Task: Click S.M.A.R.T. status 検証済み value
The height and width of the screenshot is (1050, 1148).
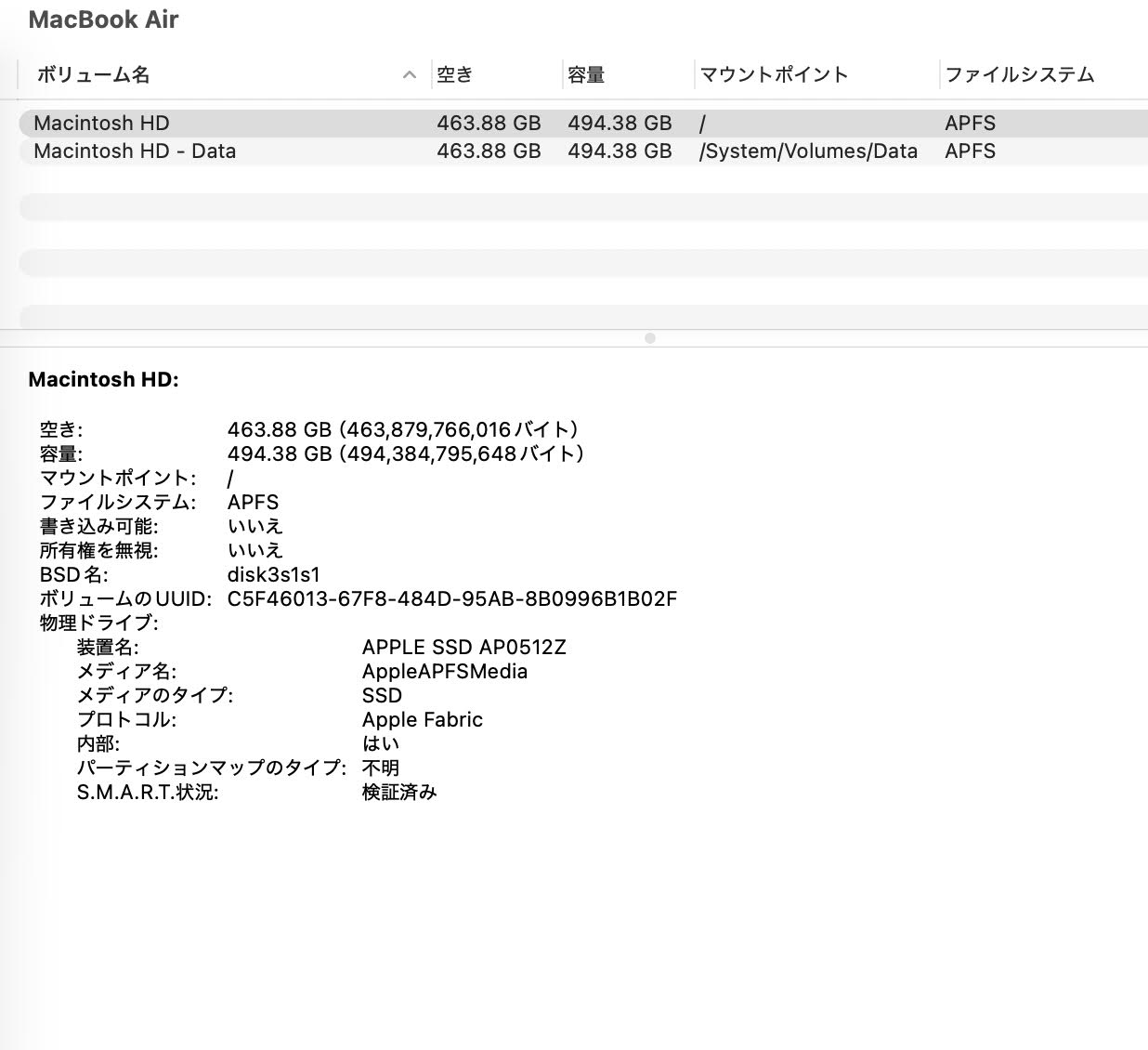Action: click(x=399, y=792)
